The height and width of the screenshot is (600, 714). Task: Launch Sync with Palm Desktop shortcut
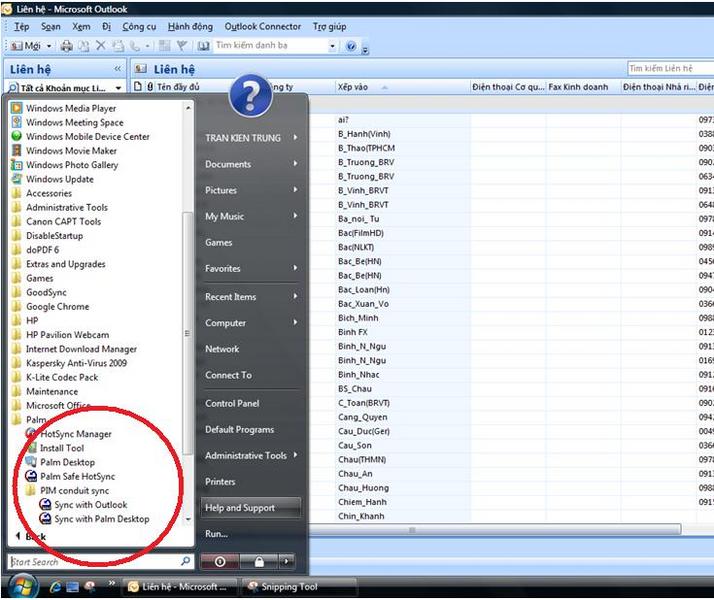click(101, 519)
